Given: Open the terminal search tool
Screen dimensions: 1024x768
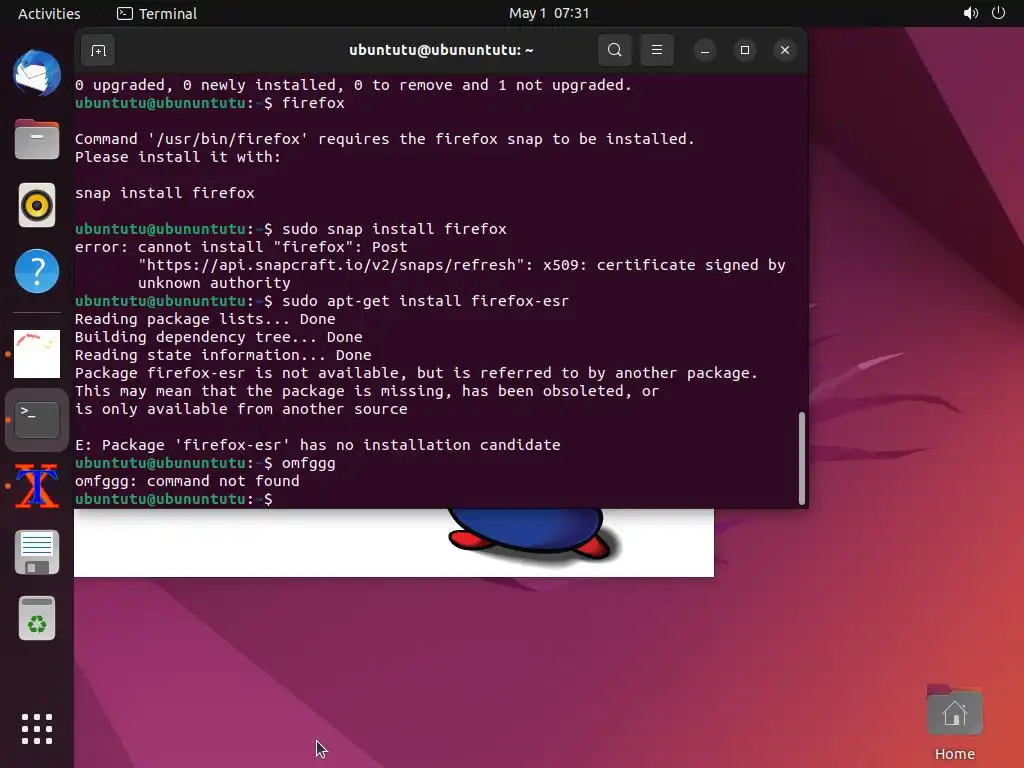Looking at the screenshot, I should [615, 50].
